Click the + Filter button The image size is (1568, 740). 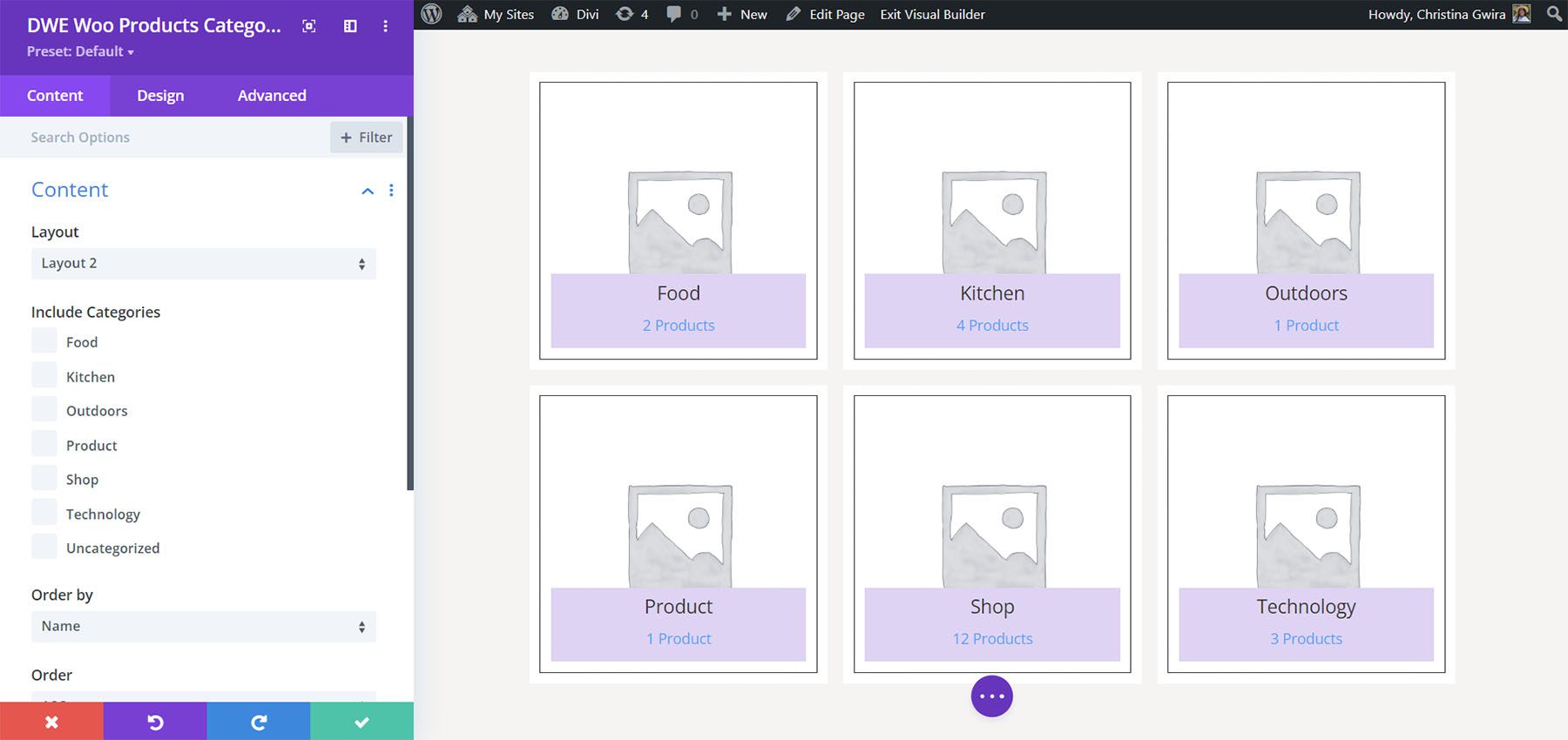tap(366, 138)
